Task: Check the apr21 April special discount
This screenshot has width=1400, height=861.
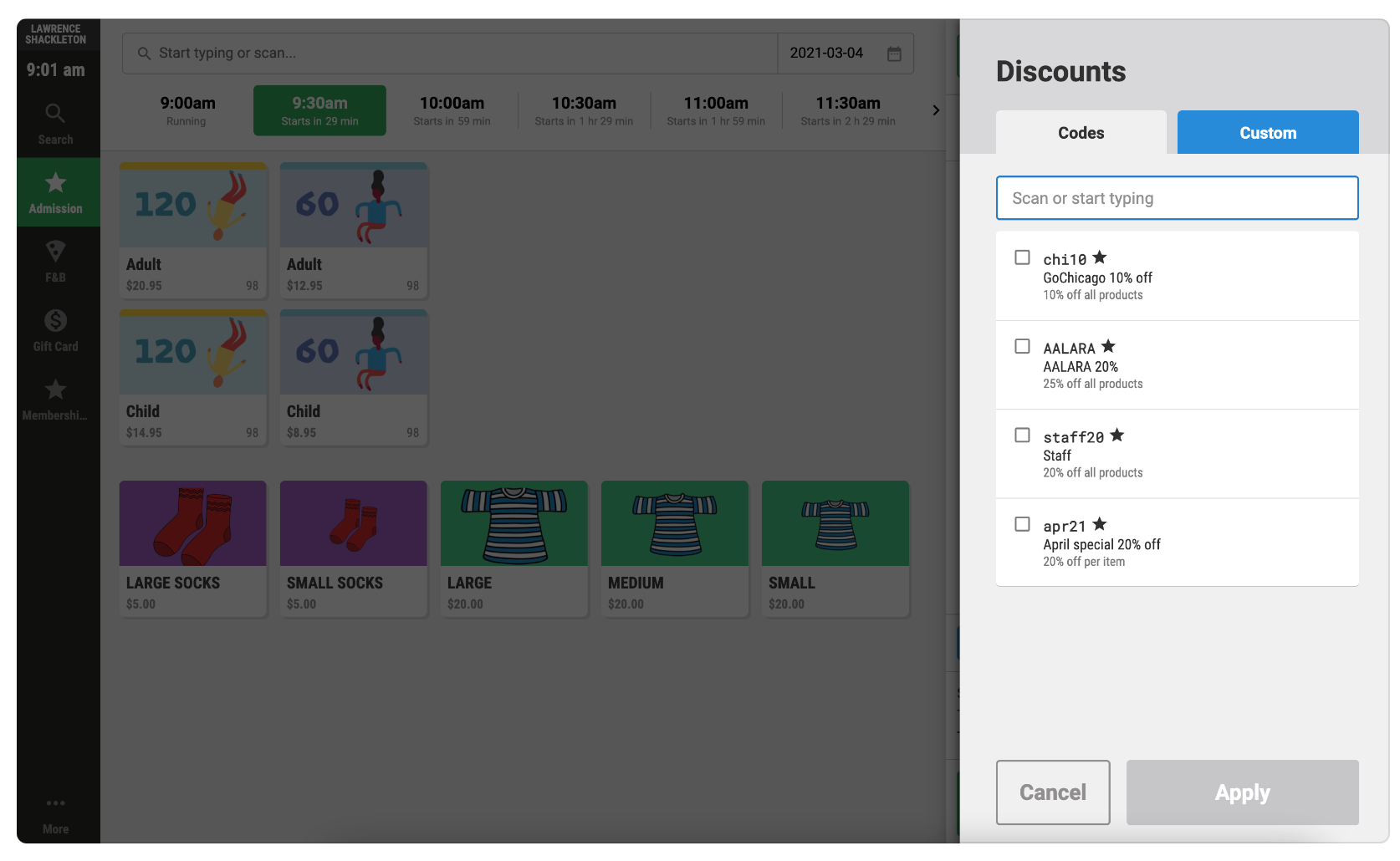Action: 1022,522
